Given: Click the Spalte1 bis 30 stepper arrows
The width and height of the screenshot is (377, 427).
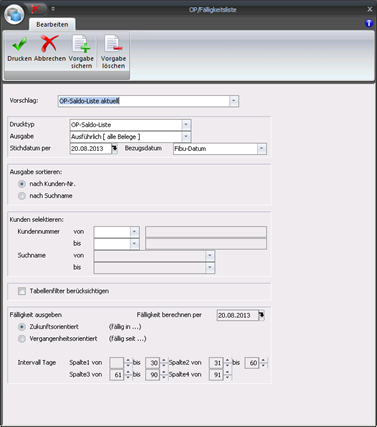Looking at the screenshot, I should click(x=164, y=363).
